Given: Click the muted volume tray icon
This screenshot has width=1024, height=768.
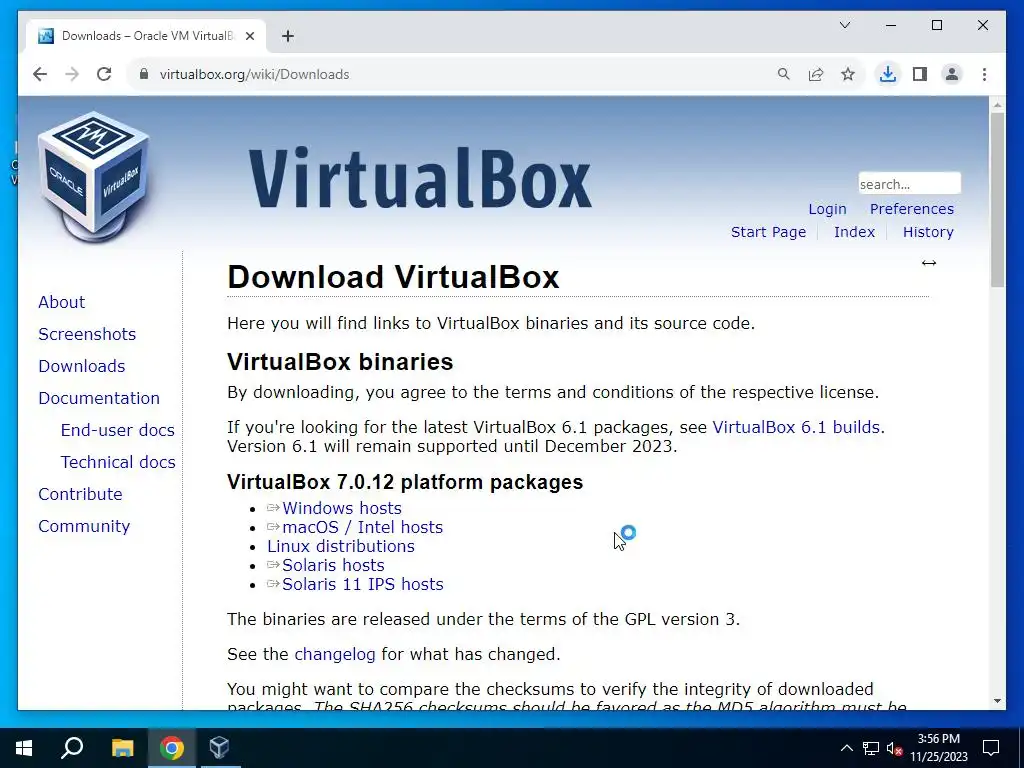Looking at the screenshot, I should pos(895,748).
